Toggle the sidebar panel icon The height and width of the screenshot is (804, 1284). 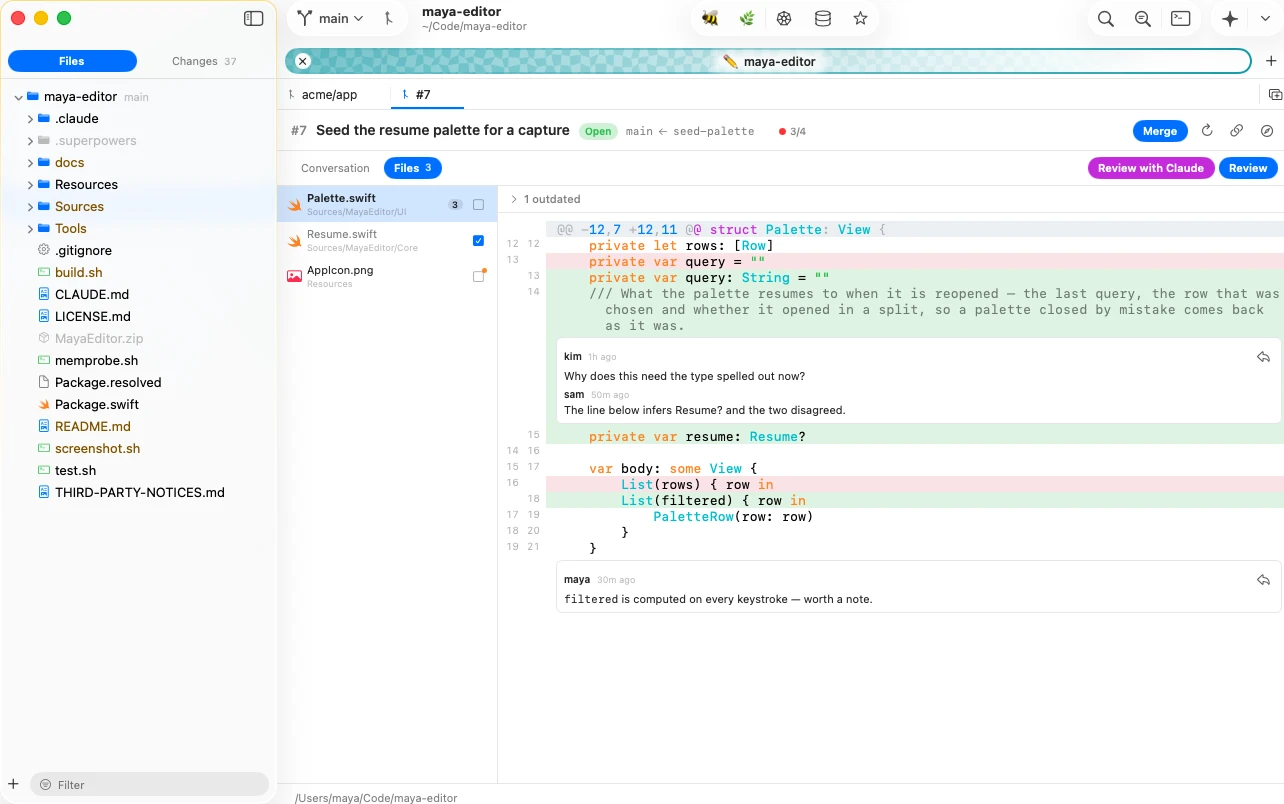coord(254,18)
